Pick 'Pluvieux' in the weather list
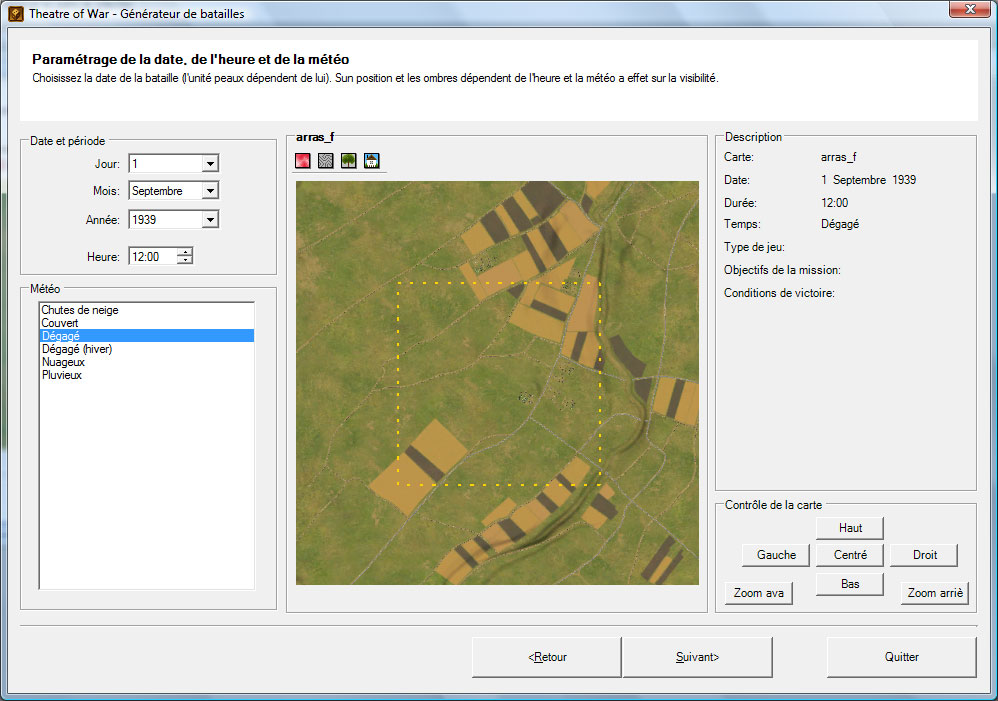 point(62,375)
